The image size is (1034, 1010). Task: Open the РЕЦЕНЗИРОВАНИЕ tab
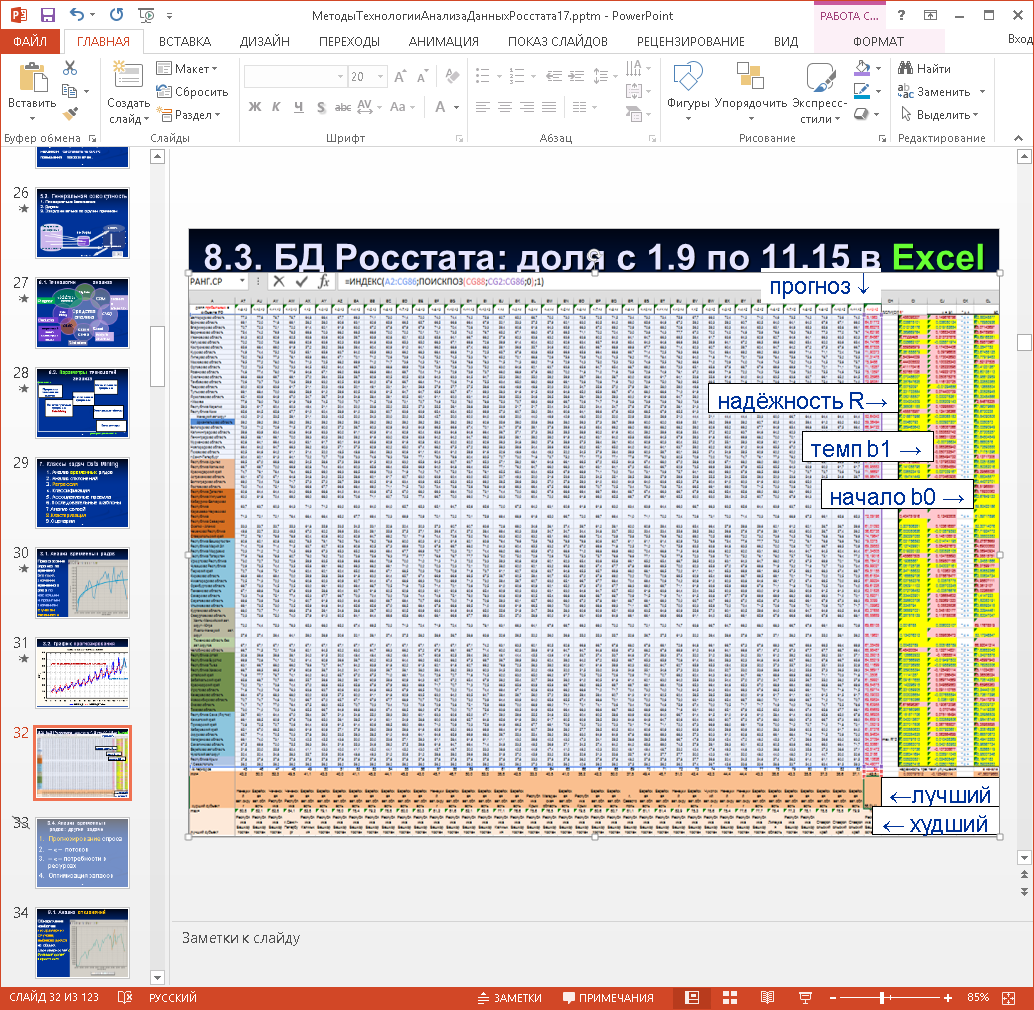tap(690, 41)
